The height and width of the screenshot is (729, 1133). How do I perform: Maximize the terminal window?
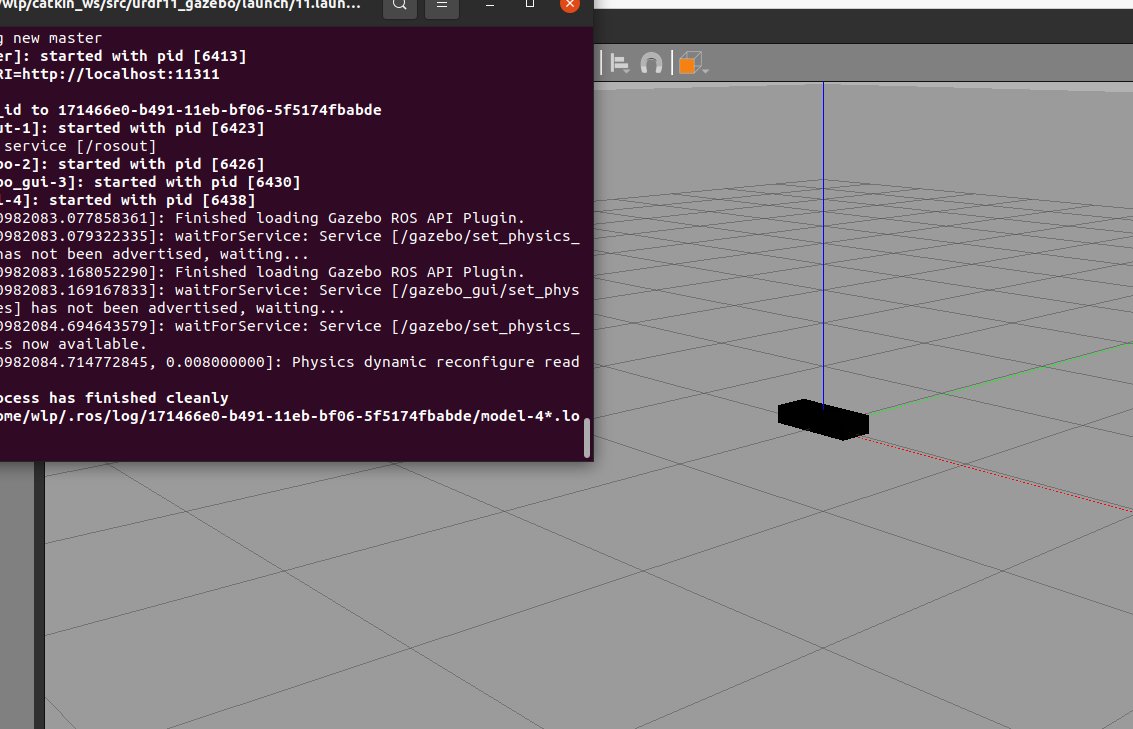pos(530,5)
